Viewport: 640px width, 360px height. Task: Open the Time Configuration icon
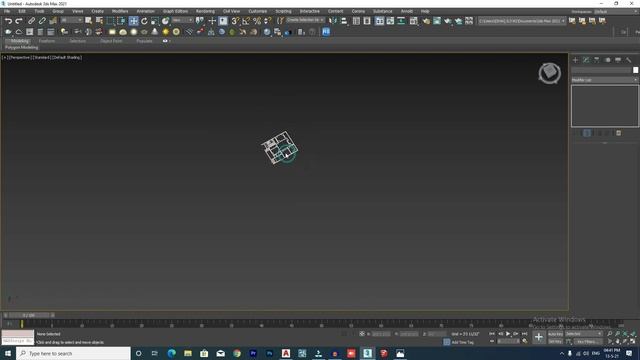(525, 341)
